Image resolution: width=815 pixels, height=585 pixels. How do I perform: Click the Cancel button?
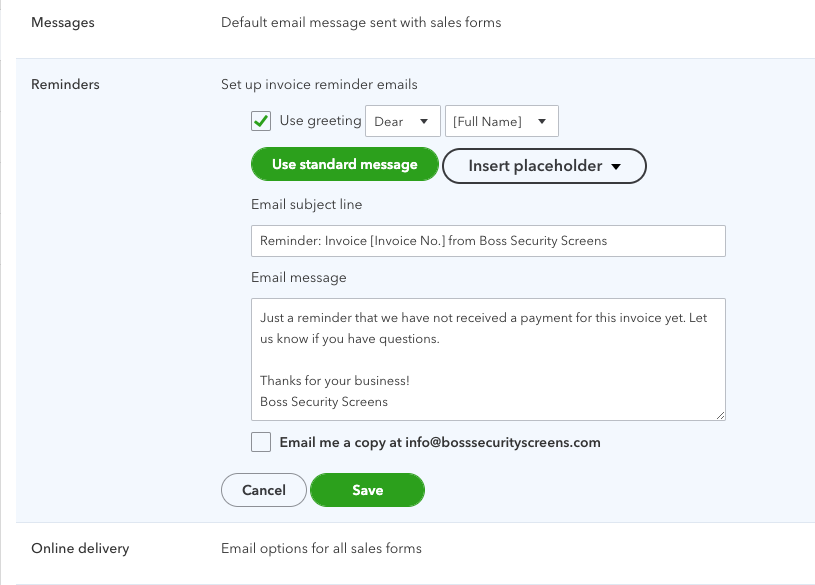263,490
